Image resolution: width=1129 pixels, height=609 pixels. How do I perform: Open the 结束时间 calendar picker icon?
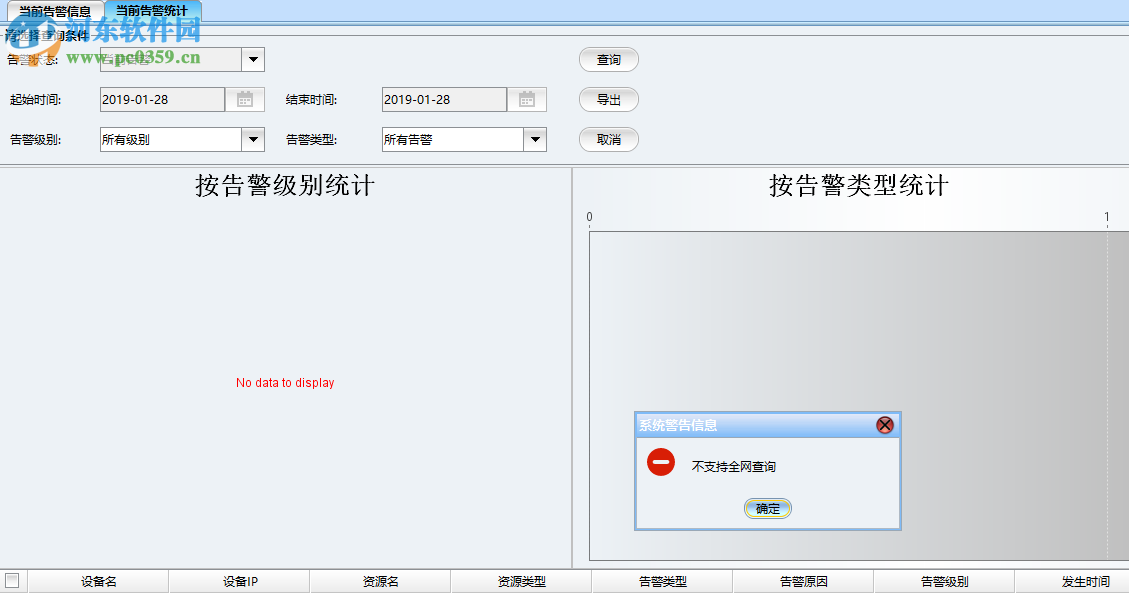pyautogui.click(x=527, y=99)
